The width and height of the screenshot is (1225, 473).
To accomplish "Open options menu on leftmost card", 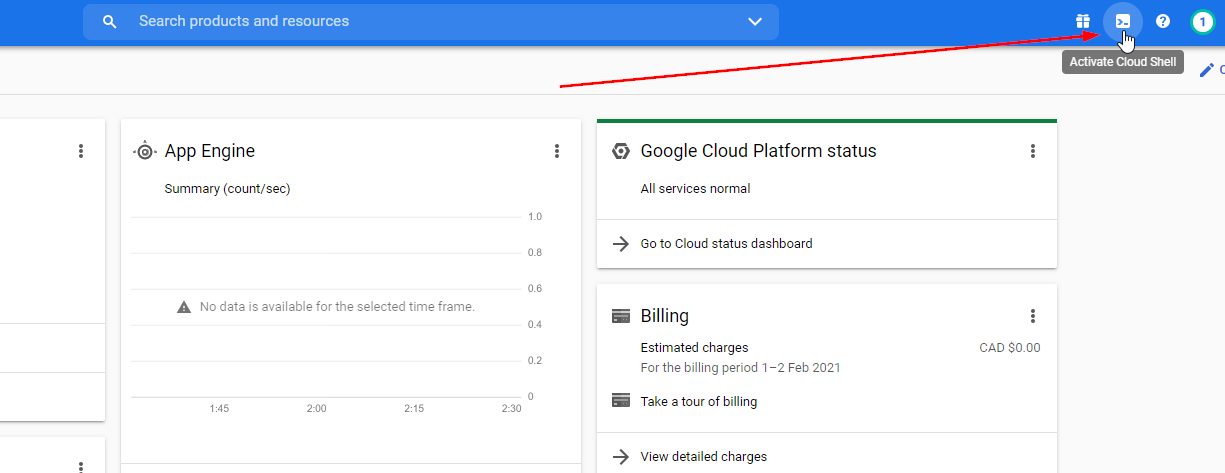I will pos(81,151).
